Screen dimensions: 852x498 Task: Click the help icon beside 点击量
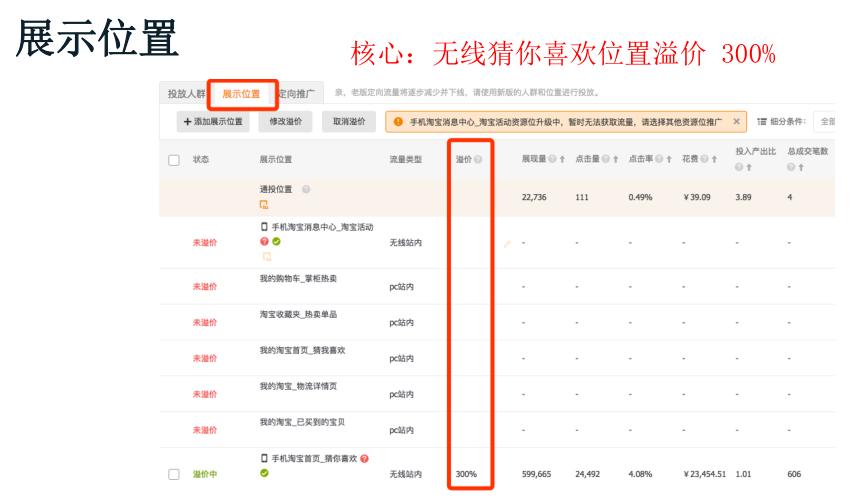point(605,159)
